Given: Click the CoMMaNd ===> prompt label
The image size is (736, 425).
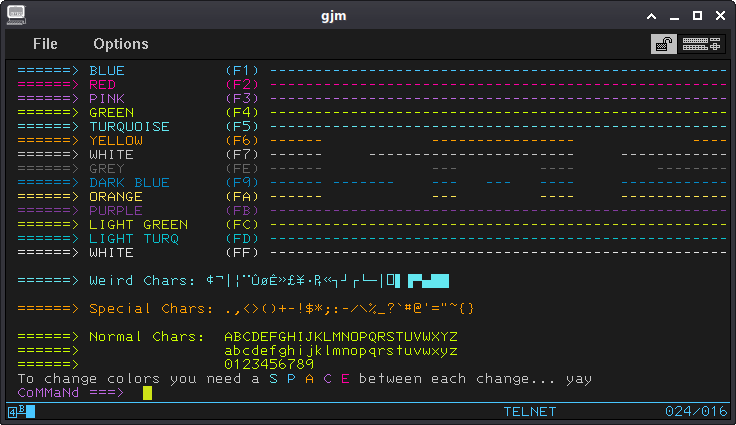Looking at the screenshot, I should pos(71,393).
